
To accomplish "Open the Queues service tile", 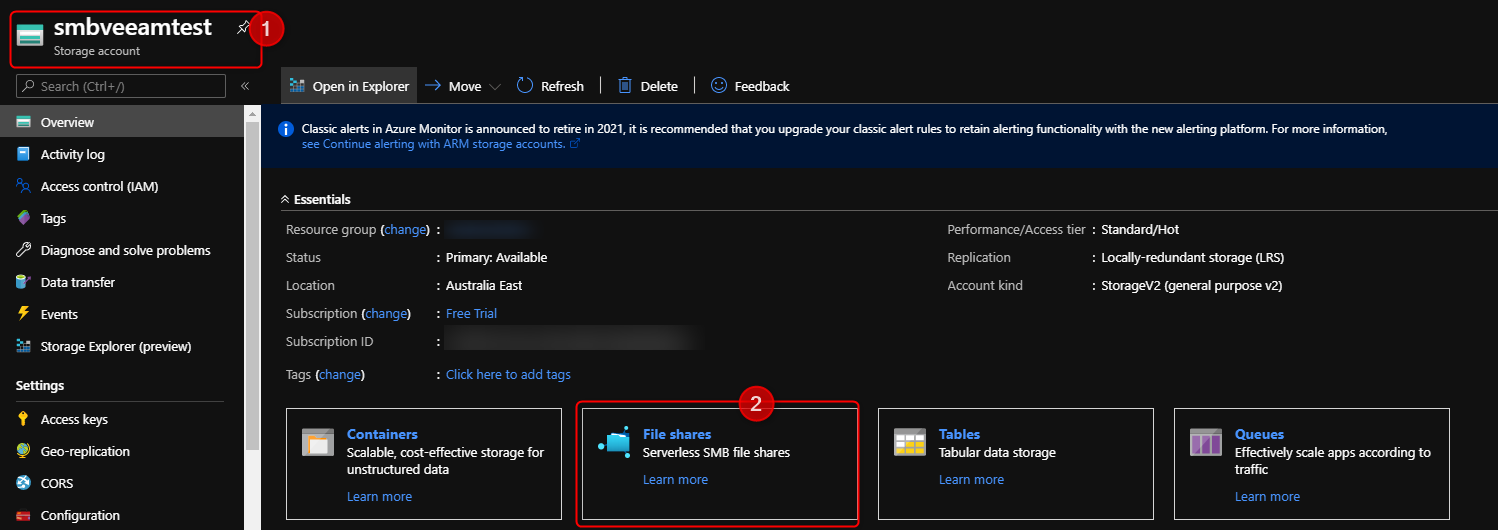I will pos(1259,435).
